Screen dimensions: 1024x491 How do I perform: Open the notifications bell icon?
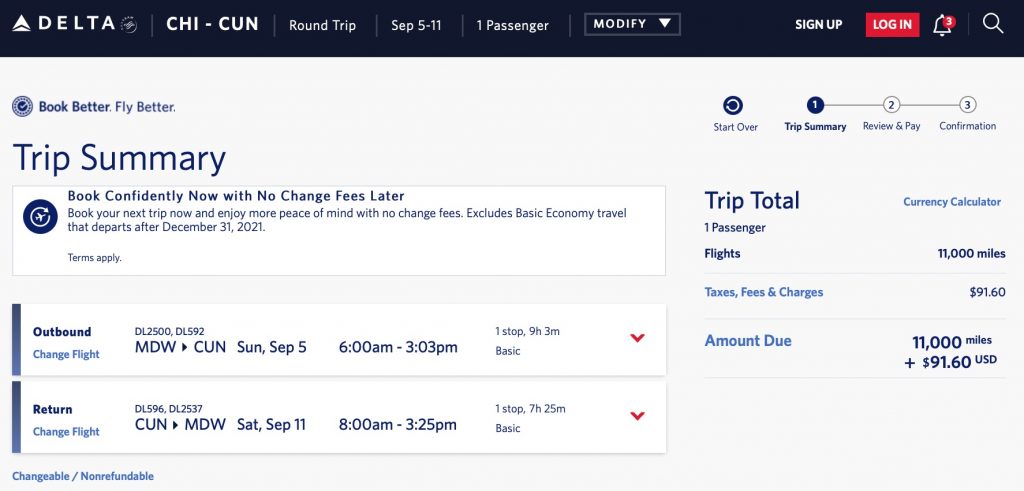942,25
